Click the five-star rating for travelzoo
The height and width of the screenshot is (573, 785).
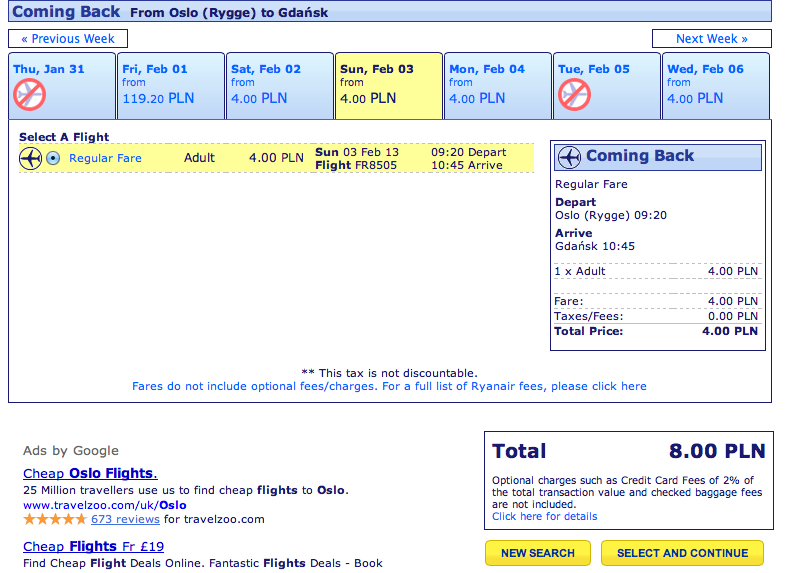[55, 519]
